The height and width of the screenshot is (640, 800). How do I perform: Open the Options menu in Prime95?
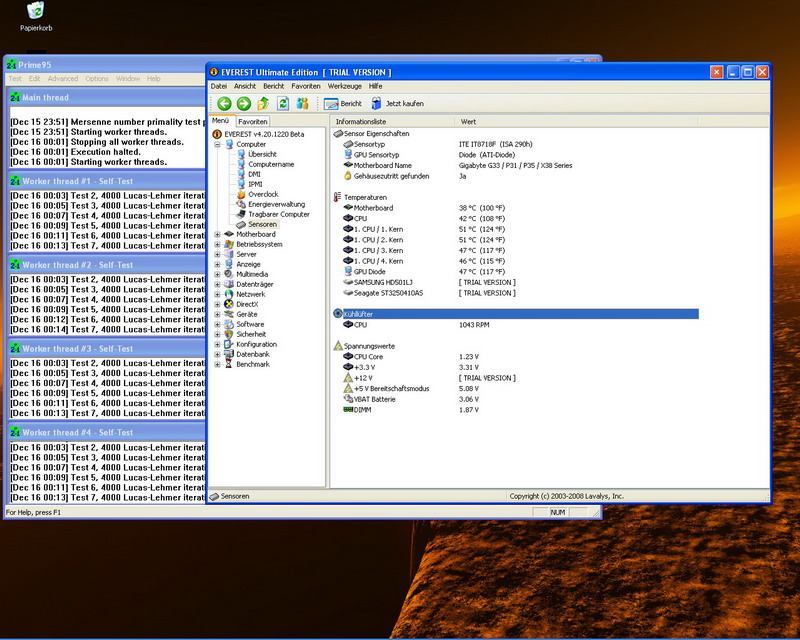97,79
